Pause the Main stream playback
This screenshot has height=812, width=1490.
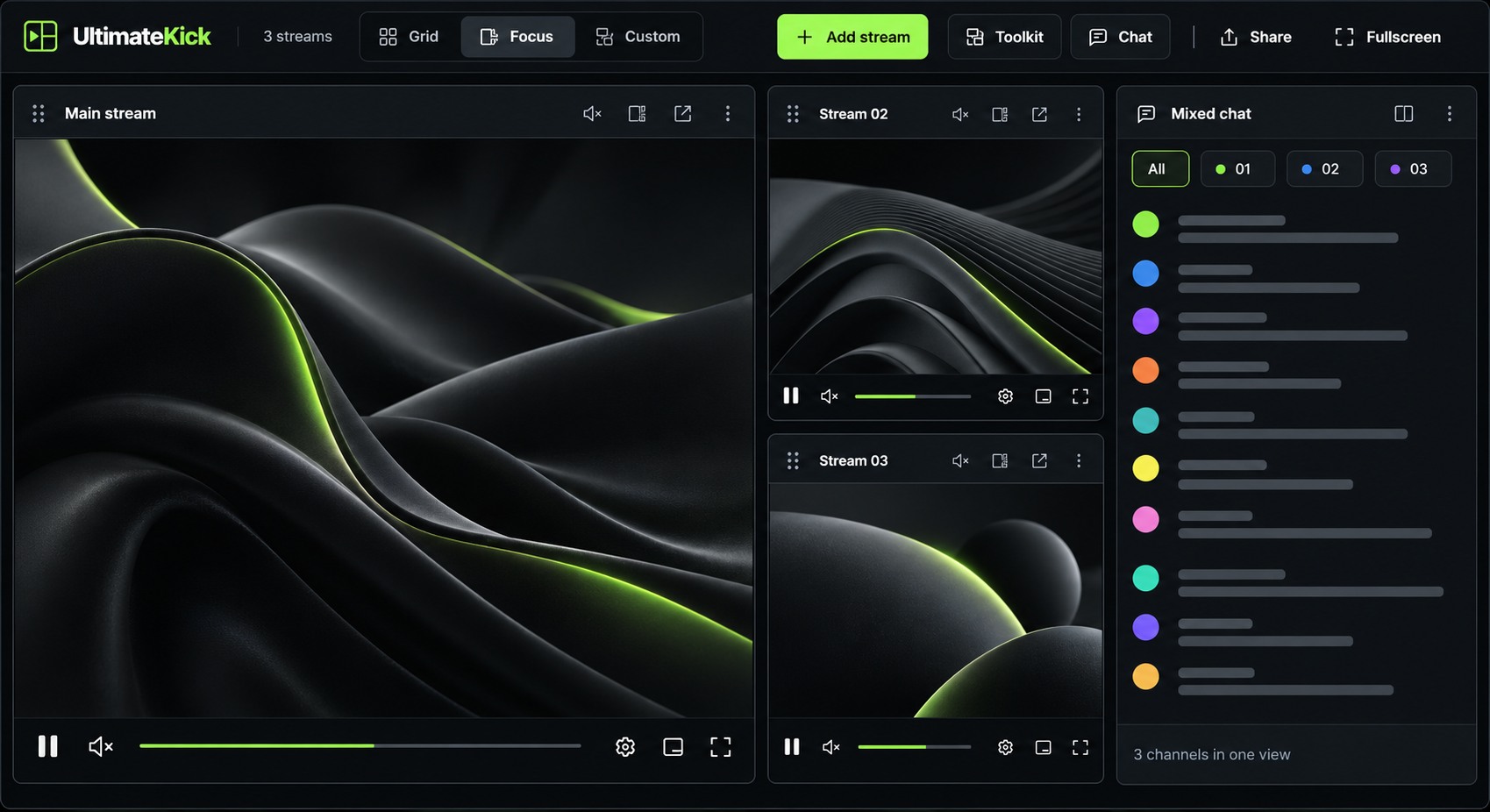[48, 746]
